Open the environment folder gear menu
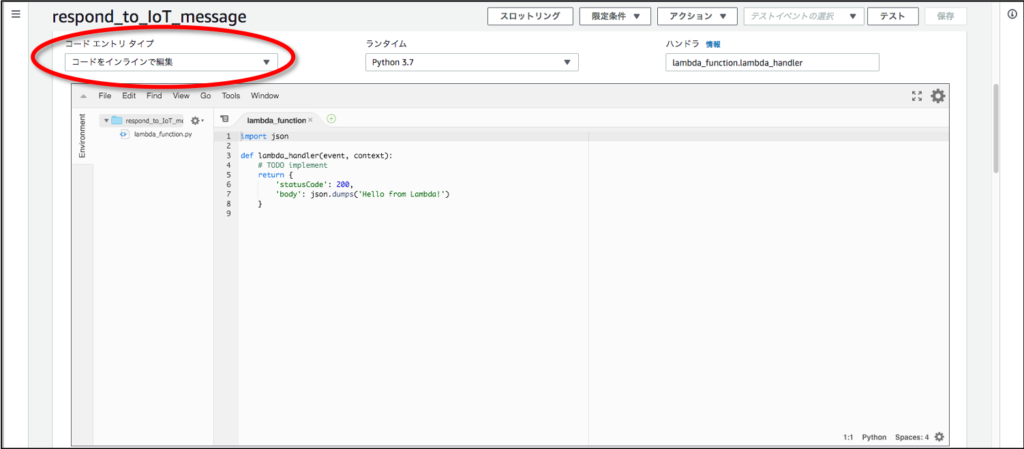1024x449 pixels. click(x=196, y=120)
